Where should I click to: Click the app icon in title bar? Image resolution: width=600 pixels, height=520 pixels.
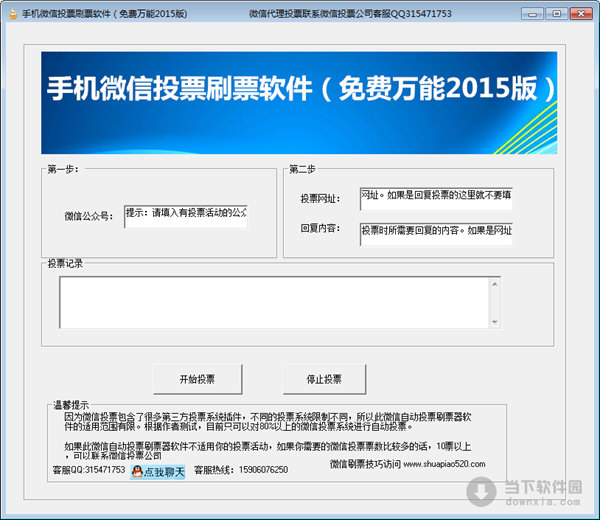[13, 14]
